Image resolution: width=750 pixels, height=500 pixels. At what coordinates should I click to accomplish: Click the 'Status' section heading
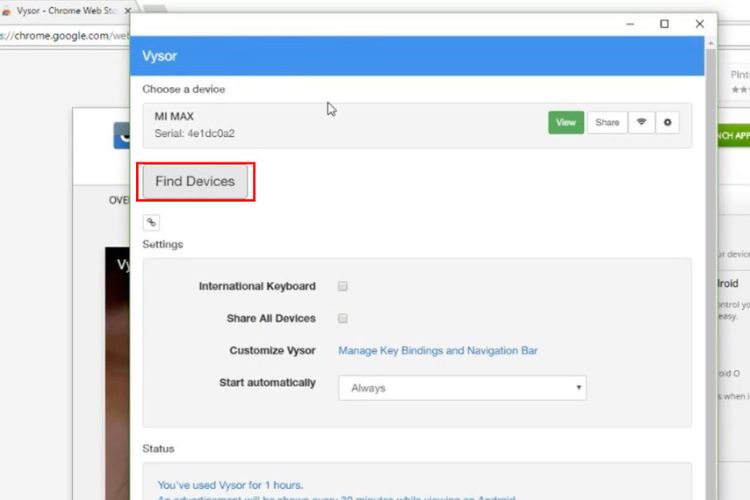pos(158,449)
